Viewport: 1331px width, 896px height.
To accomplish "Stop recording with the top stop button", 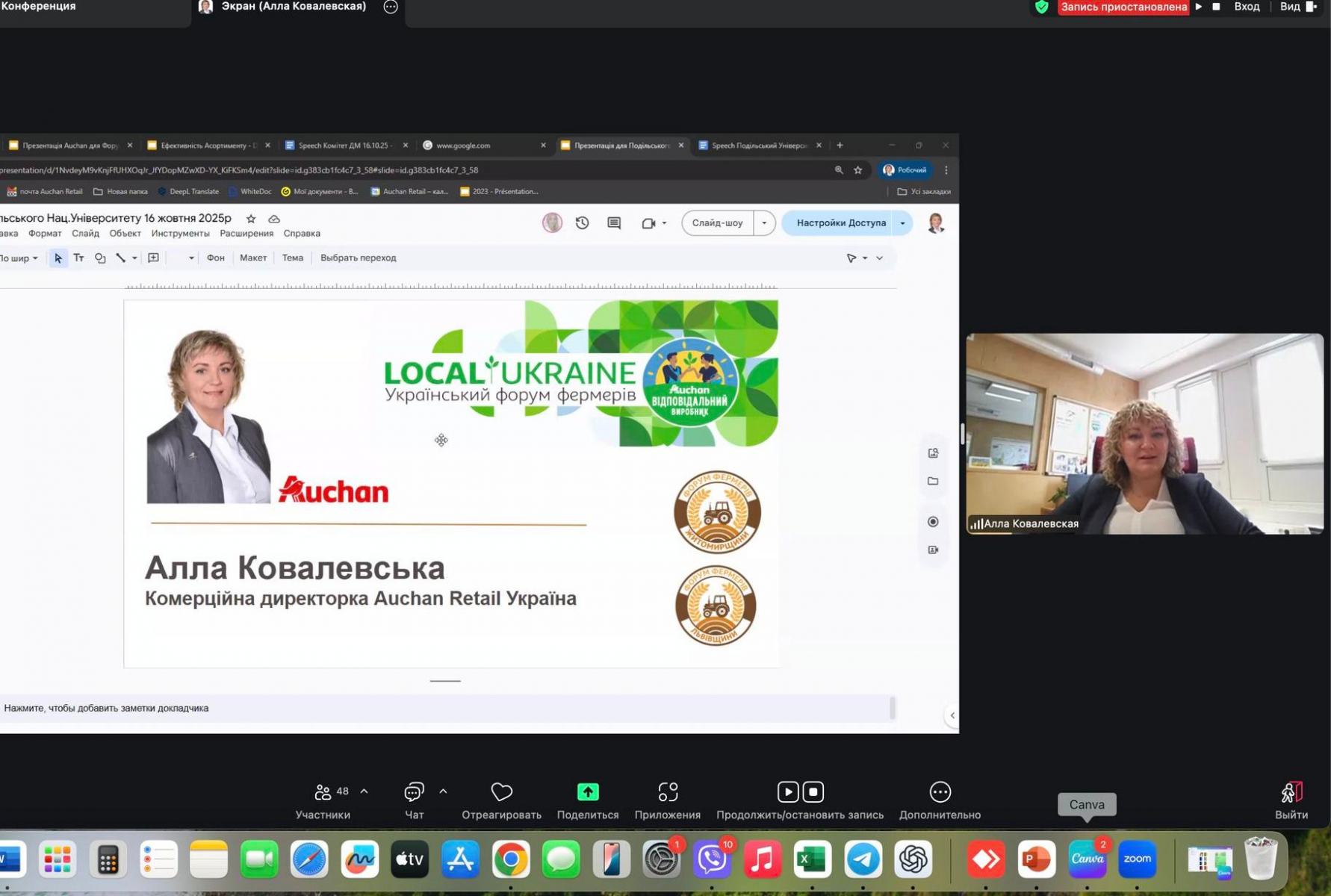I will (1216, 7).
